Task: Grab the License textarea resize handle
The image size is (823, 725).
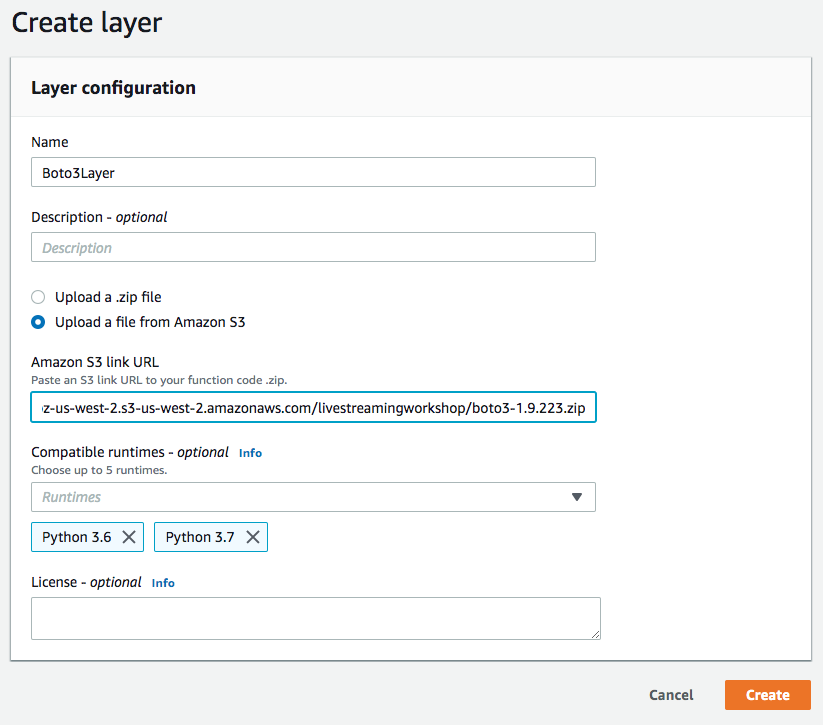Action: [595, 635]
